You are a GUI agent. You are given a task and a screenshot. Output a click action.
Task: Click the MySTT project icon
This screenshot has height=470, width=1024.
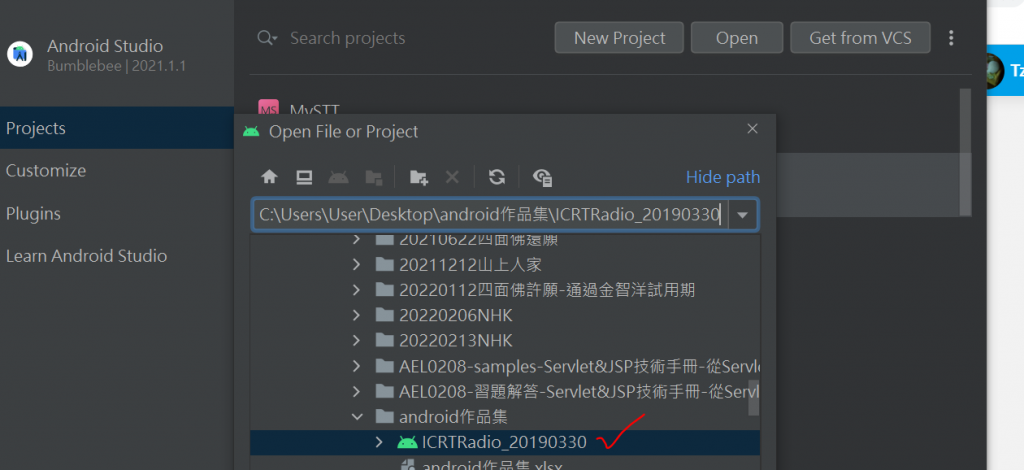click(x=268, y=108)
